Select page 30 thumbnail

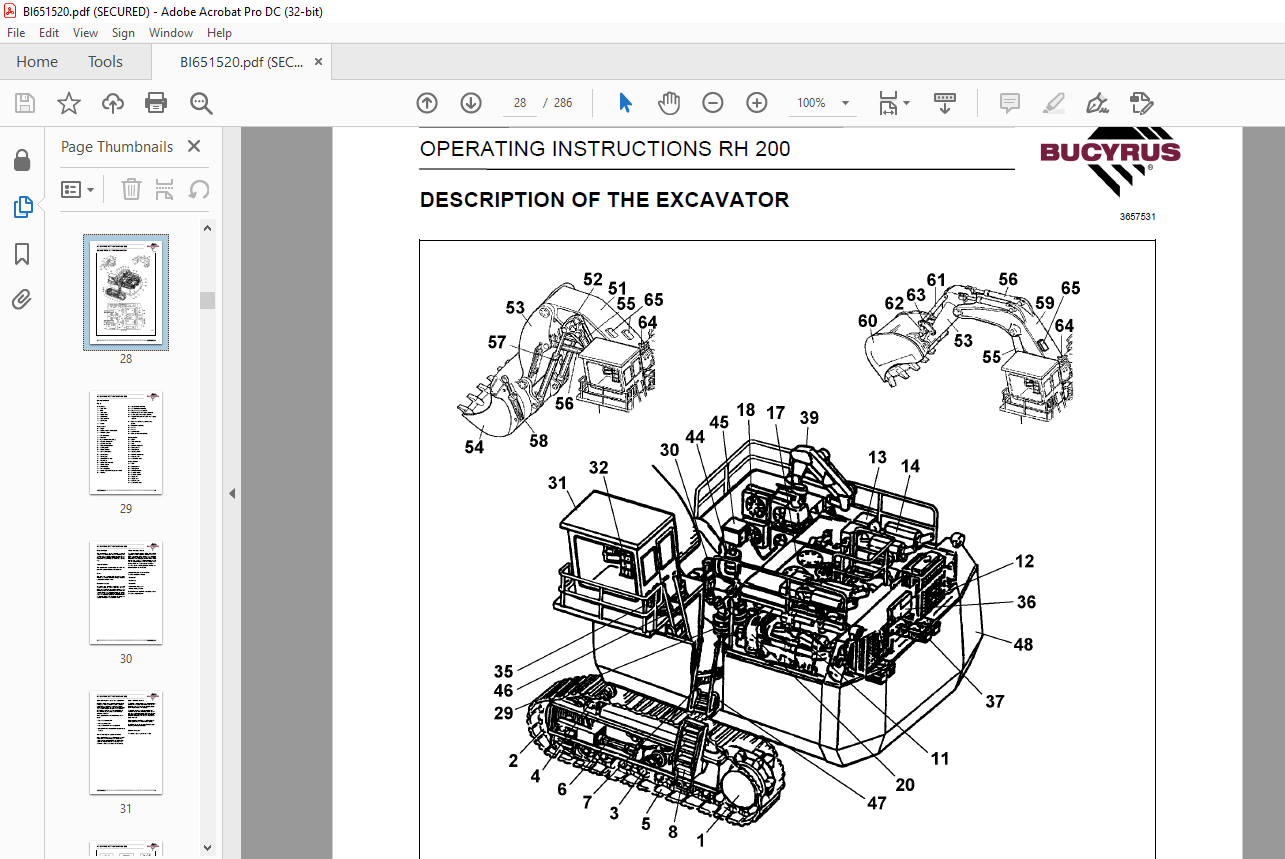(126, 593)
